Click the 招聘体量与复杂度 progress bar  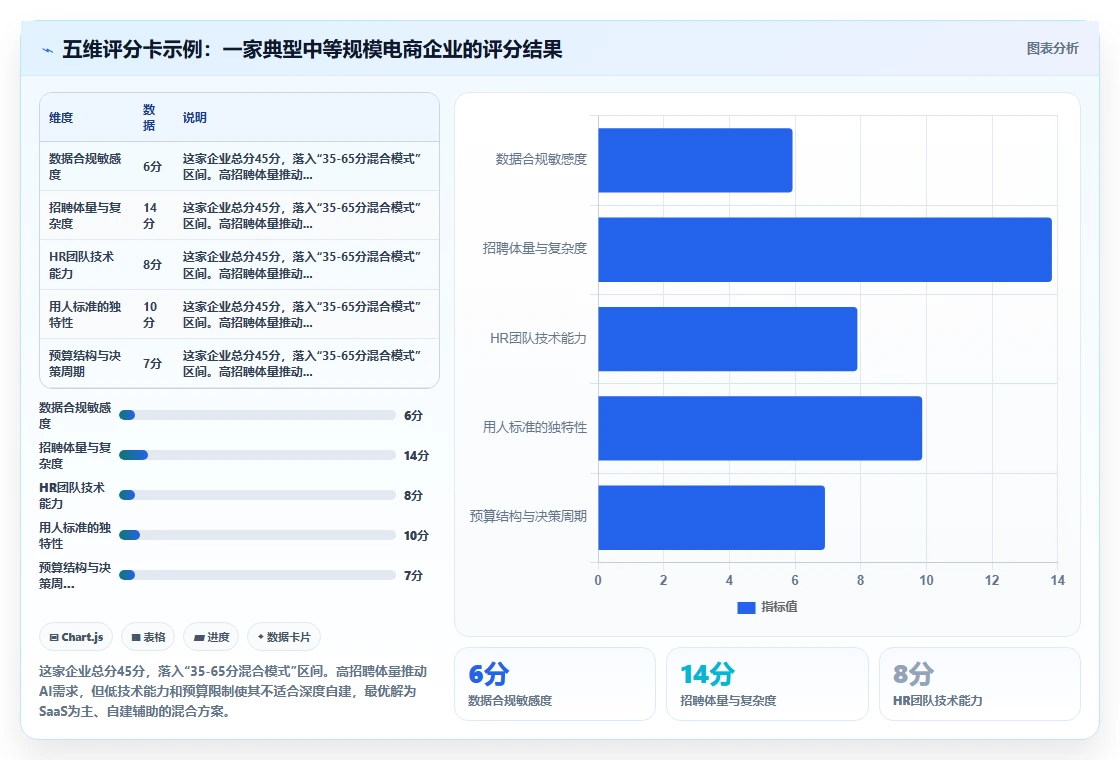(x=257, y=455)
